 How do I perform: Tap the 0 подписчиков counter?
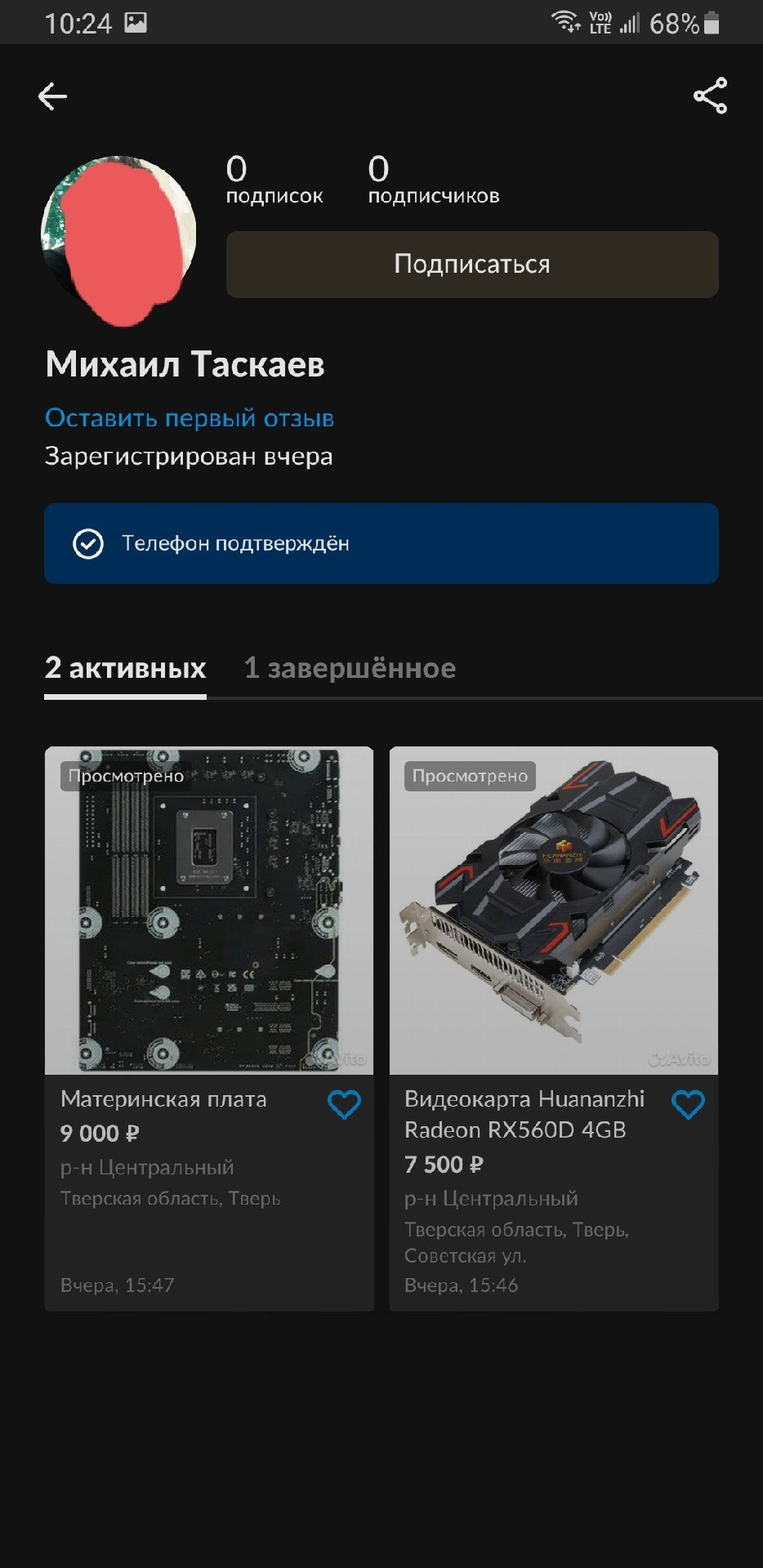coord(434,180)
